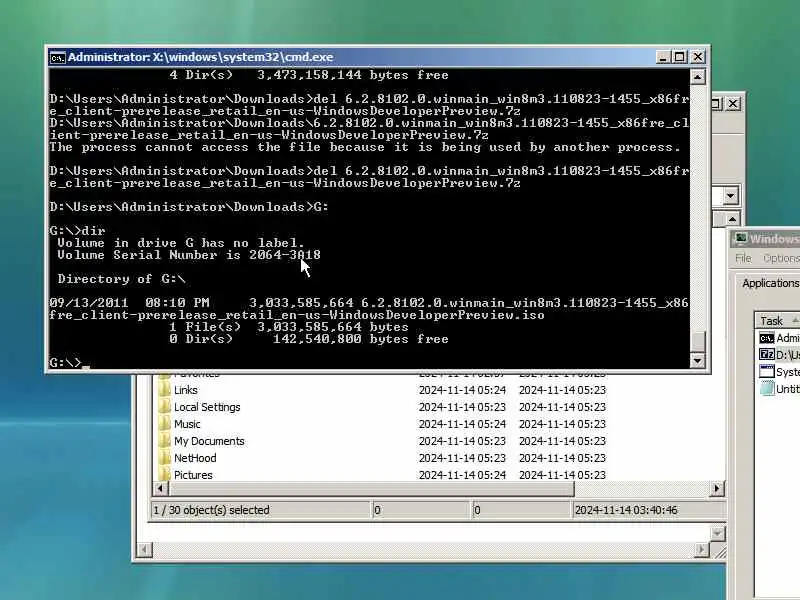Select the My Documents folder icon

click(x=164, y=441)
